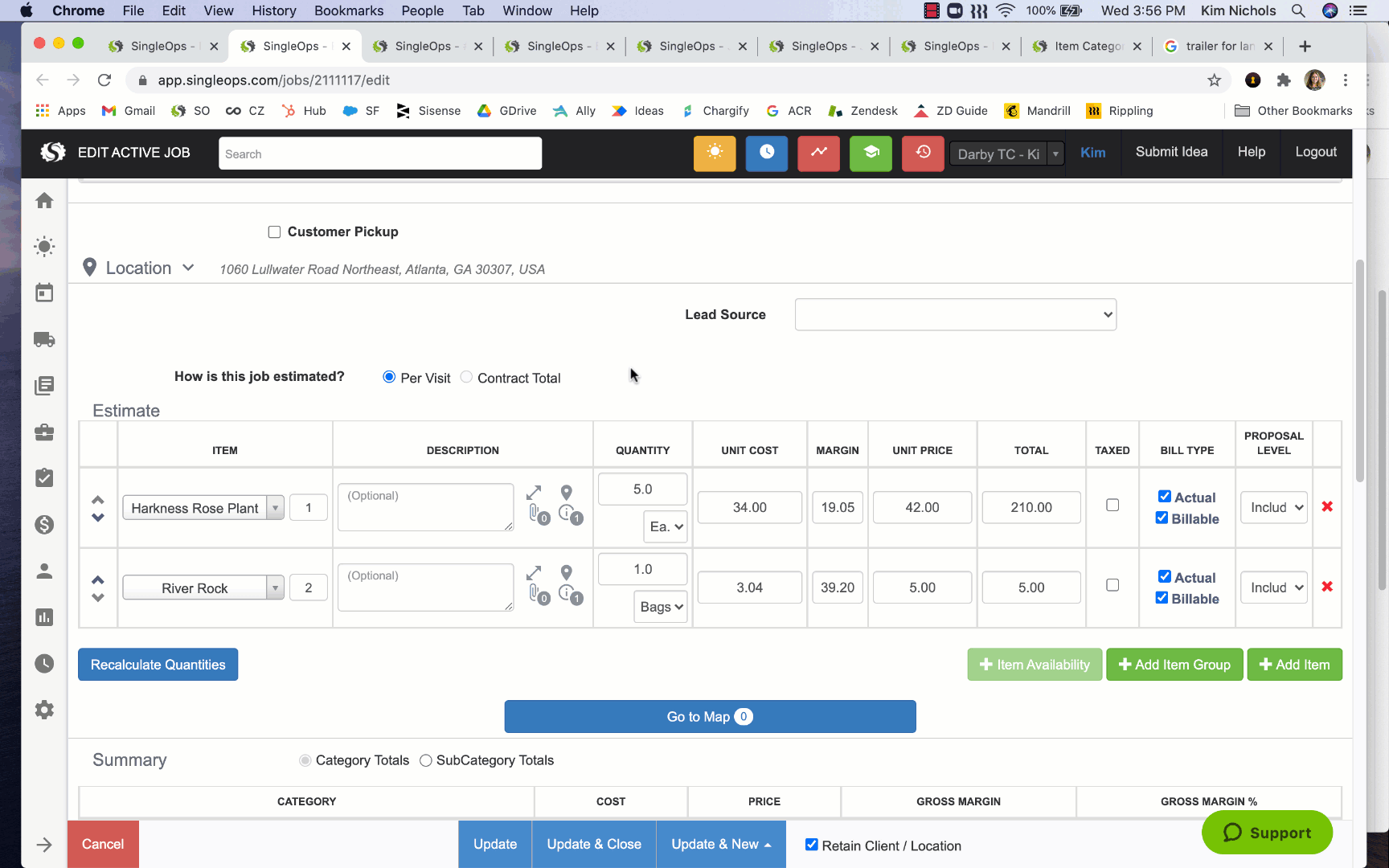Uncheck Retain Client / Location
Screen dimensions: 1389x868
point(812,845)
